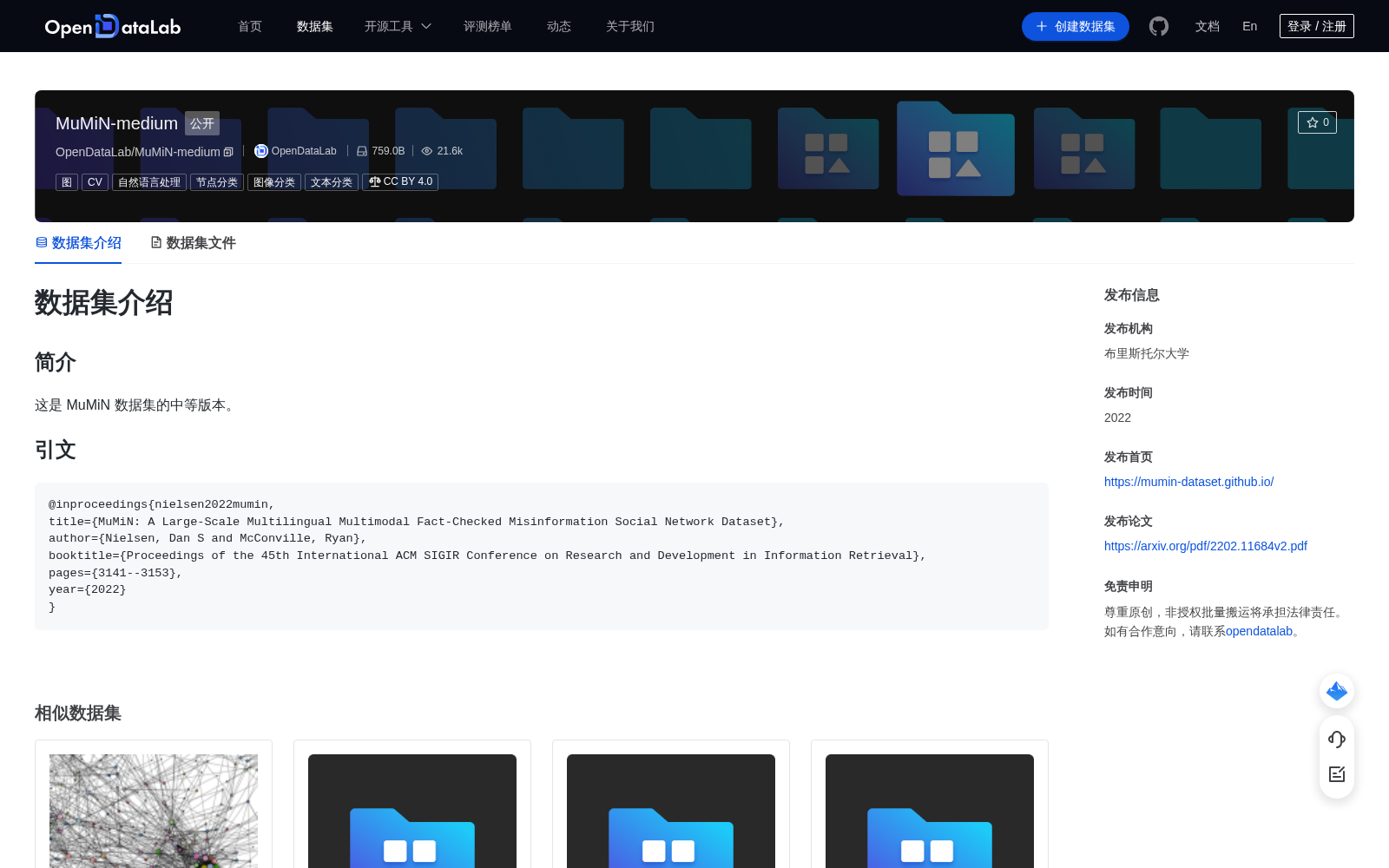Select the 数据集介绍 tab
Viewport: 1389px width, 868px height.
point(78,243)
